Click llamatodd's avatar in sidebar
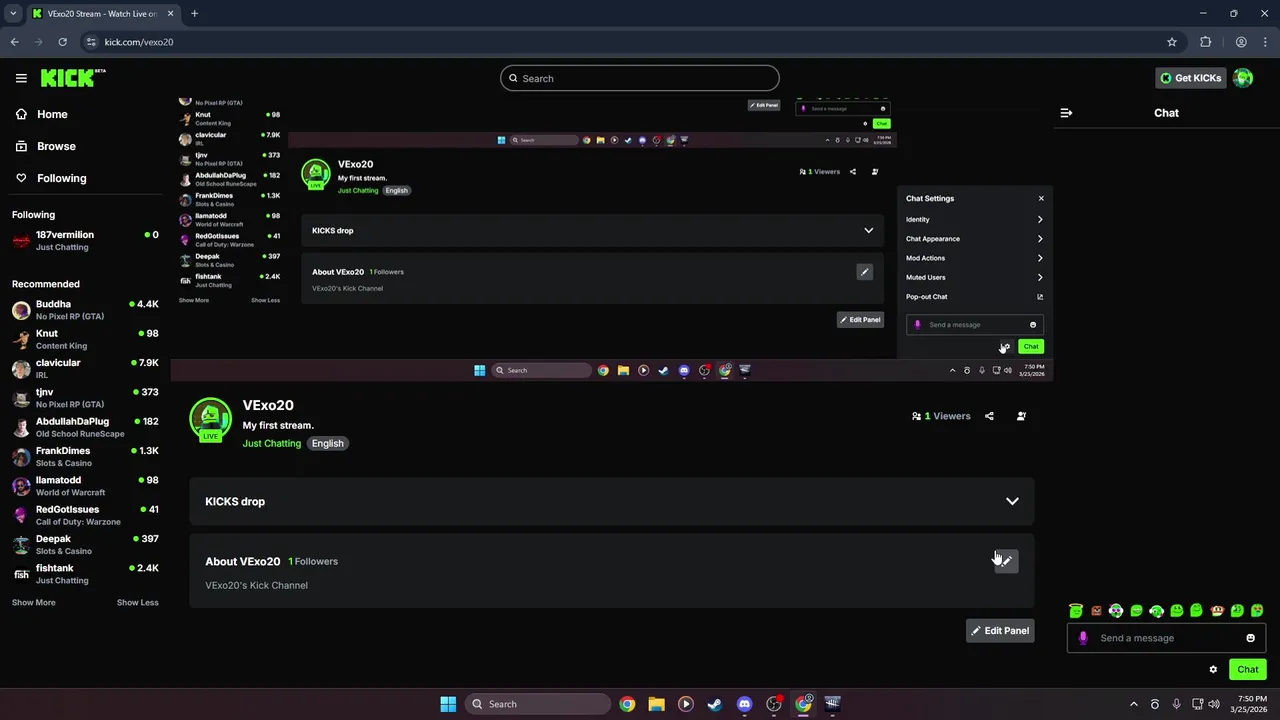 tap(21, 486)
